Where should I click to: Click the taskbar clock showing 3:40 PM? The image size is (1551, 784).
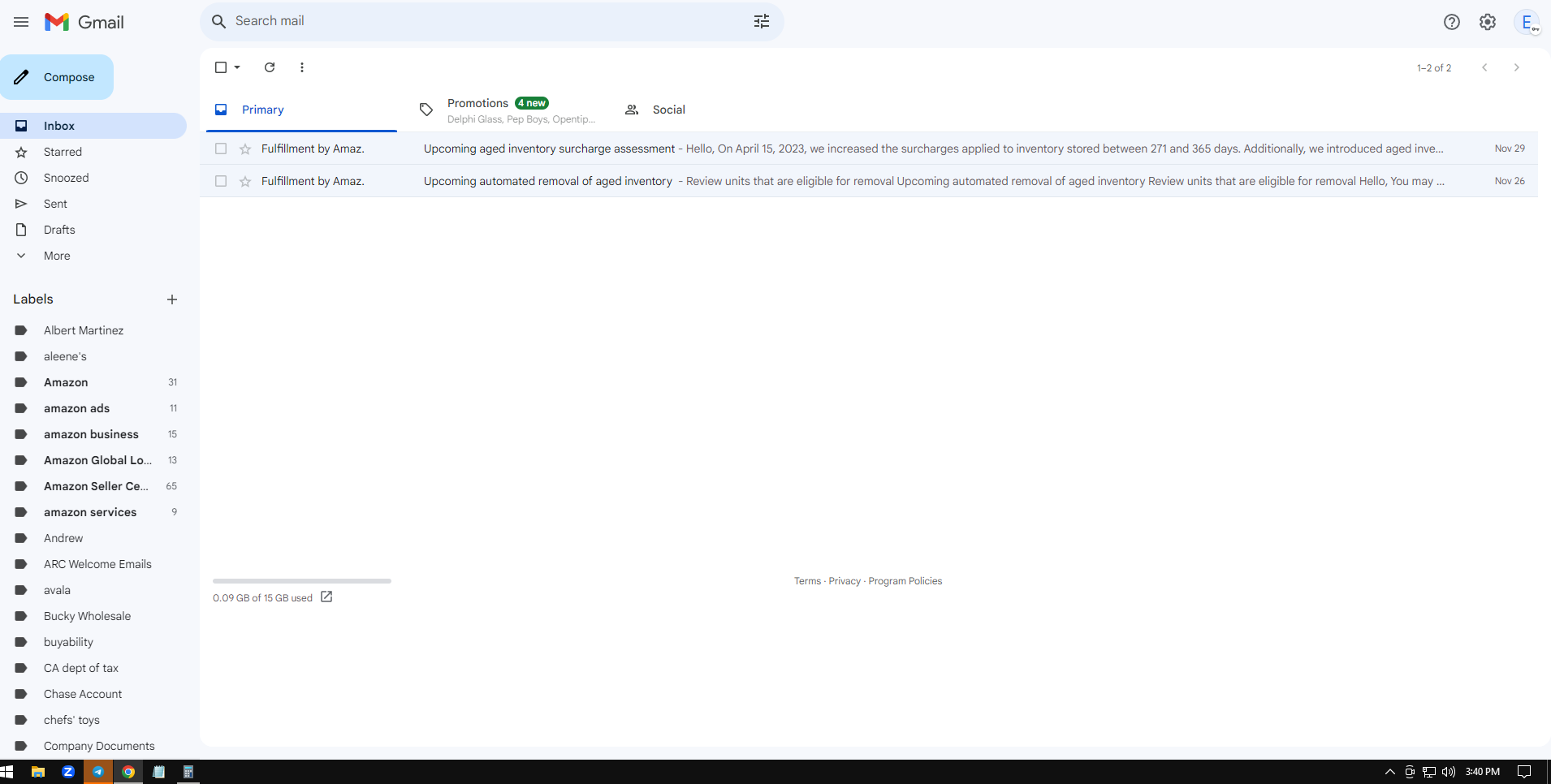pyautogui.click(x=1482, y=772)
